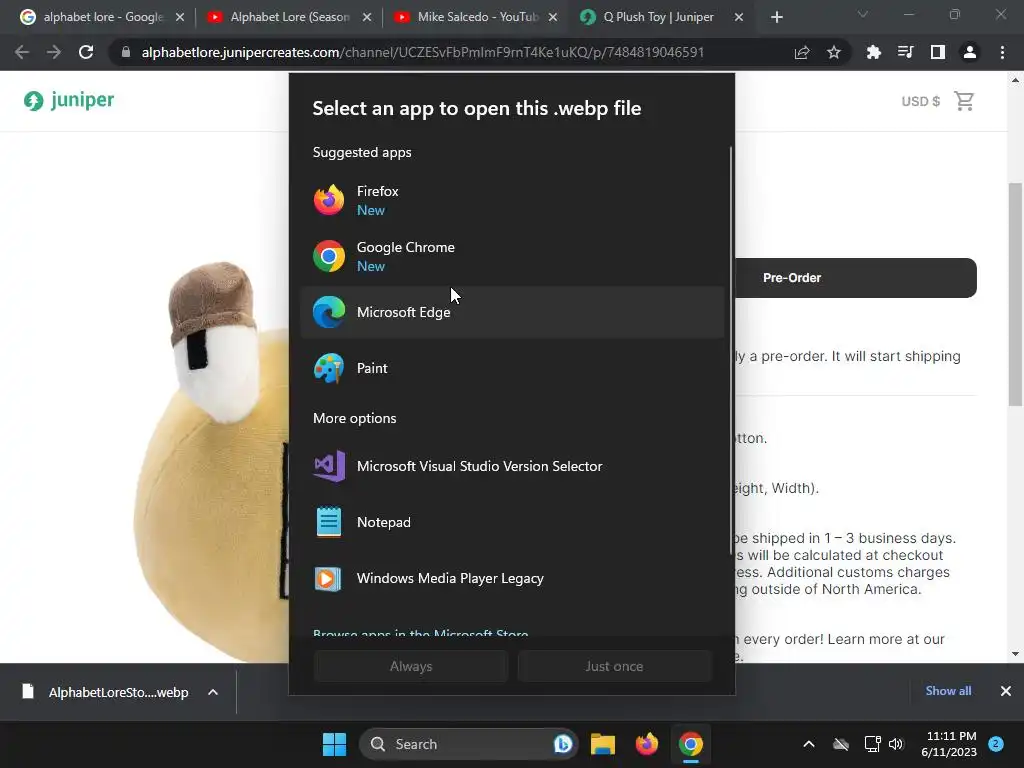Show hidden system tray icons
The height and width of the screenshot is (768, 1024).
[808, 744]
